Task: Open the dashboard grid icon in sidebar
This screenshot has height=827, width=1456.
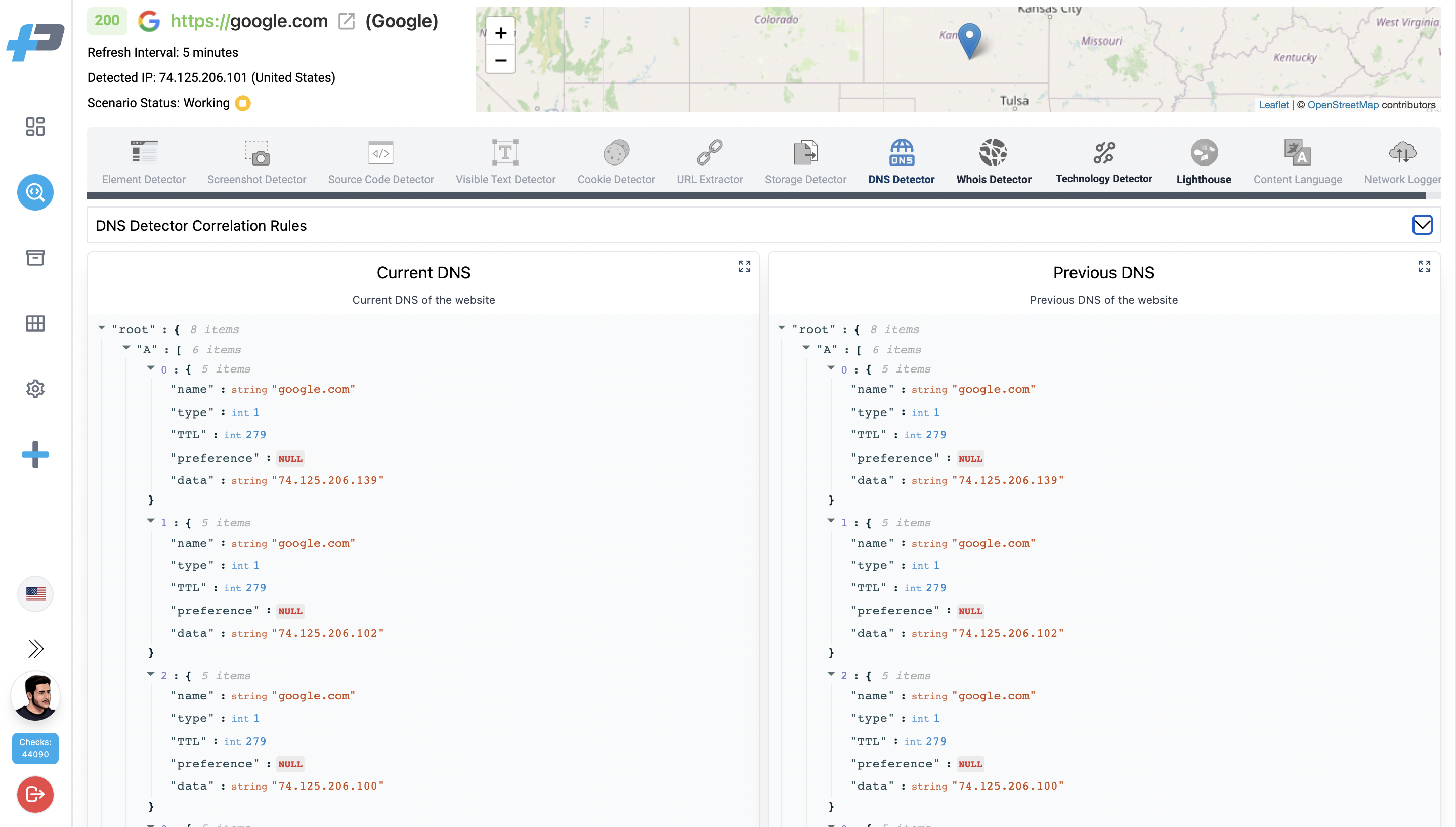Action: [35, 126]
